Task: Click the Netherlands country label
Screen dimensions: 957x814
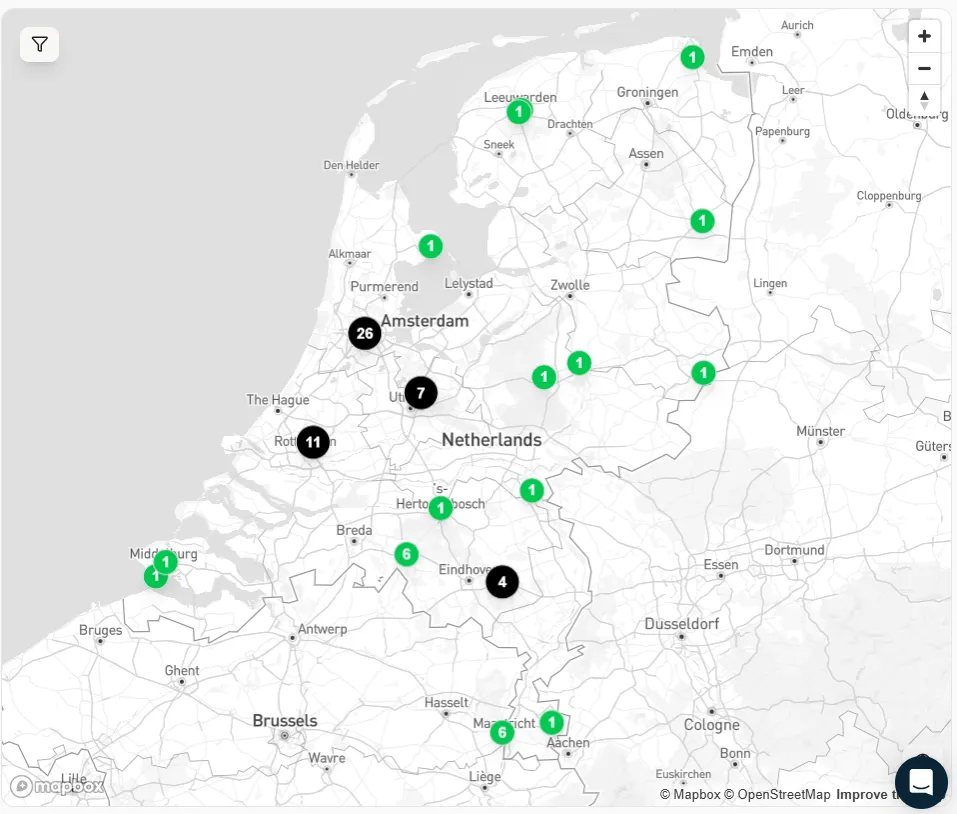Action: (x=491, y=439)
